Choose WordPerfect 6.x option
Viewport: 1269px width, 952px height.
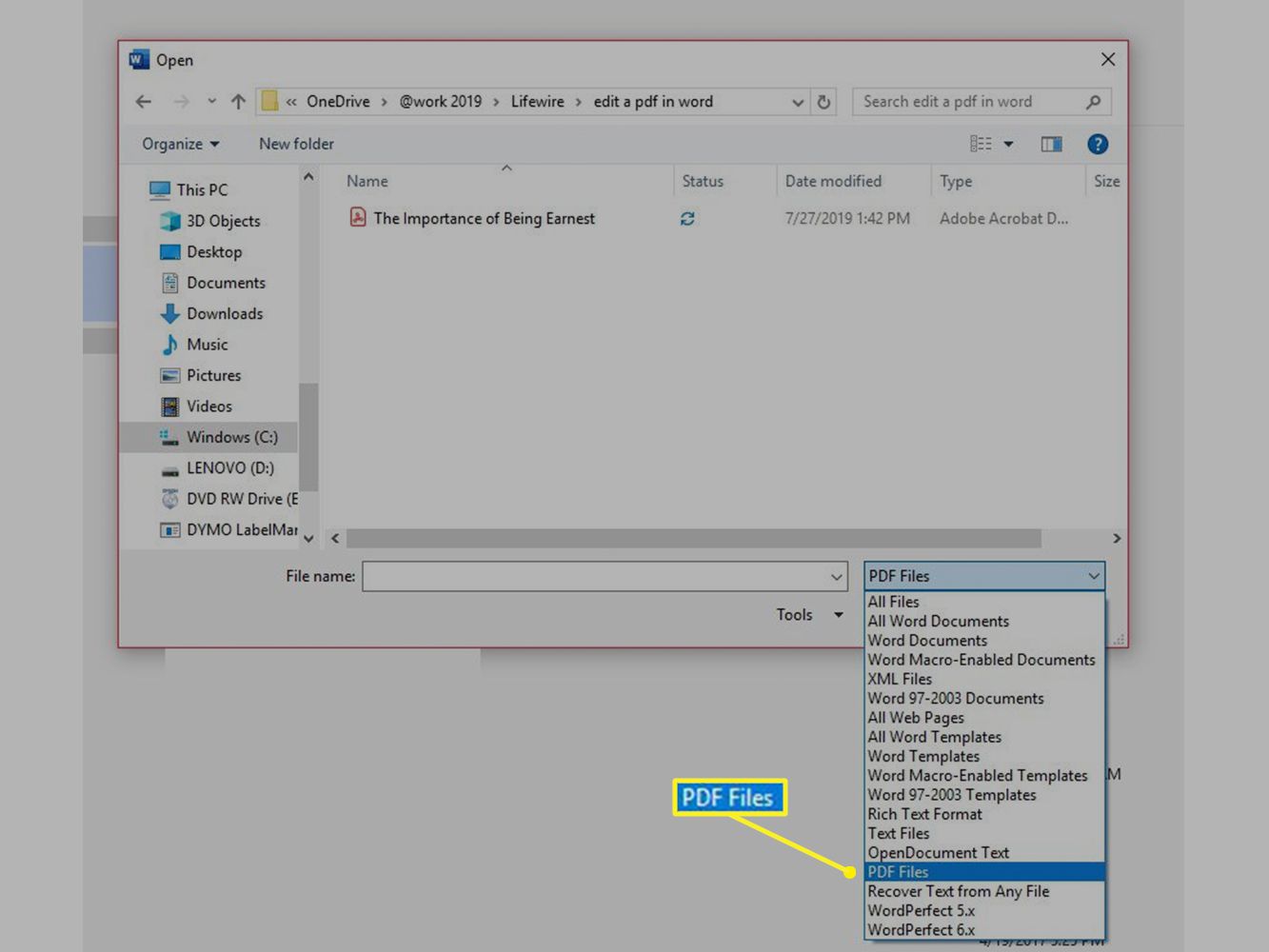click(x=984, y=930)
